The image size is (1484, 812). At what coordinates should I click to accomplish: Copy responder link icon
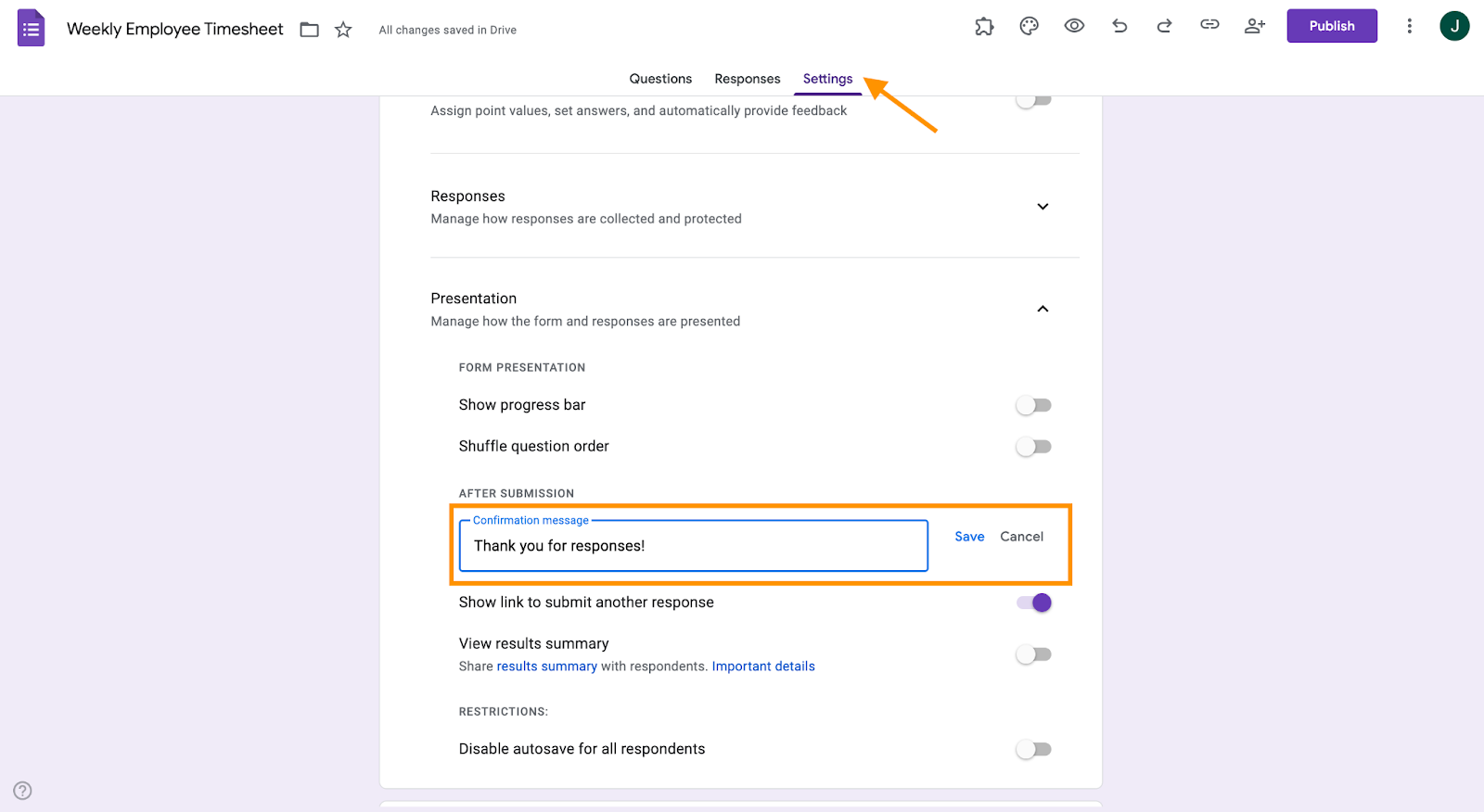(1209, 25)
